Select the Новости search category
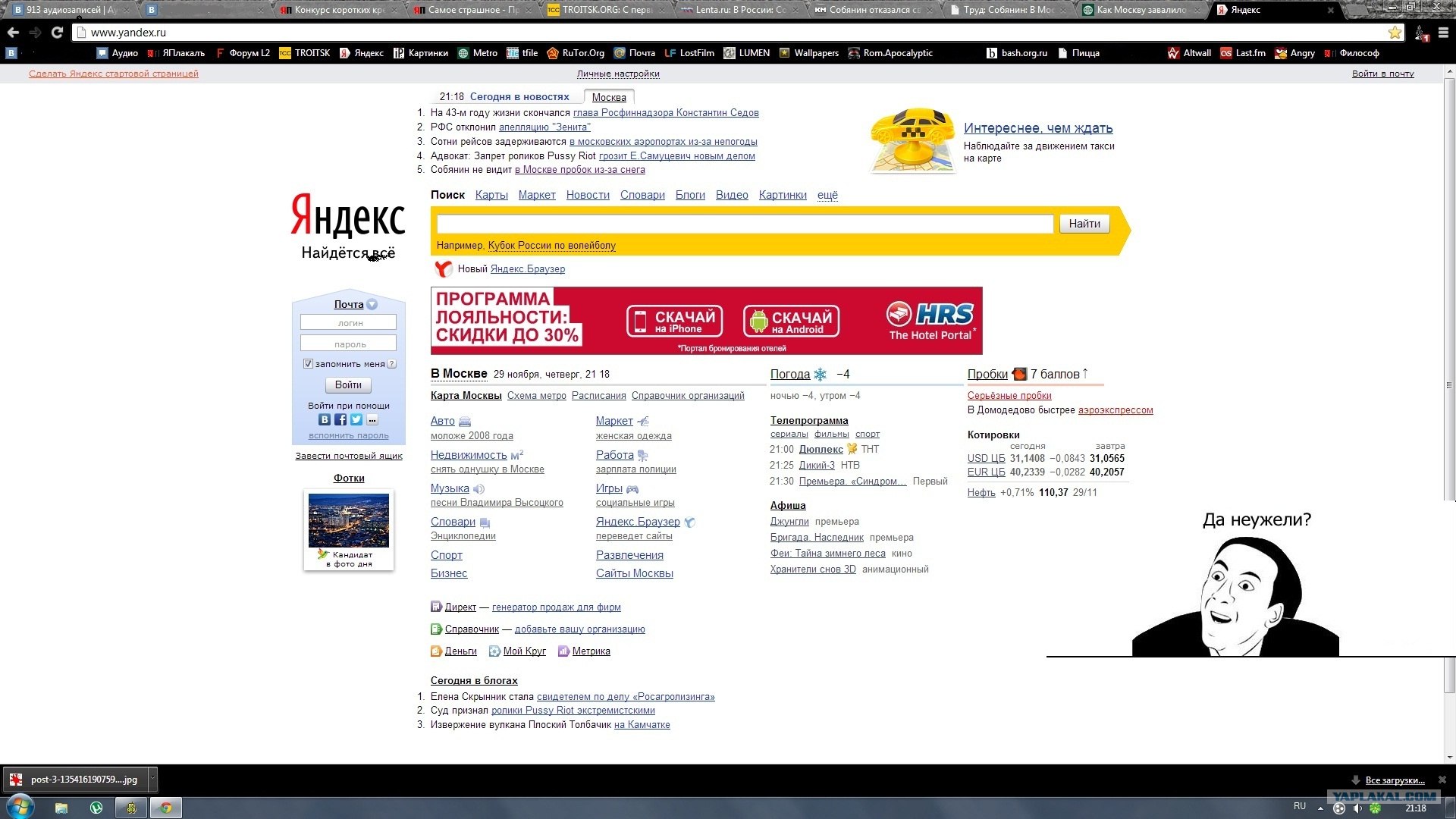 (588, 195)
